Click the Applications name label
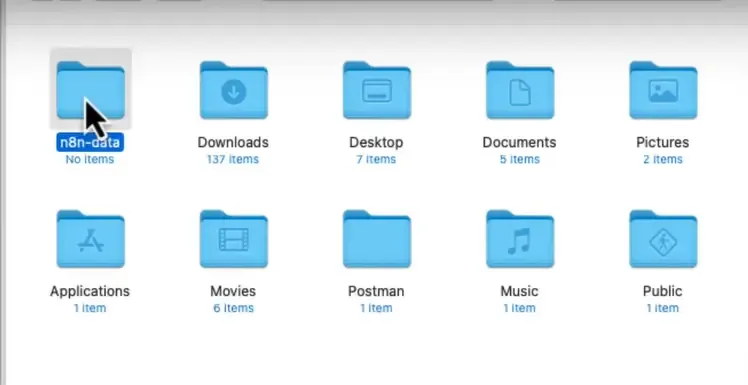Screen dimensions: 748x385 (x=90, y=291)
